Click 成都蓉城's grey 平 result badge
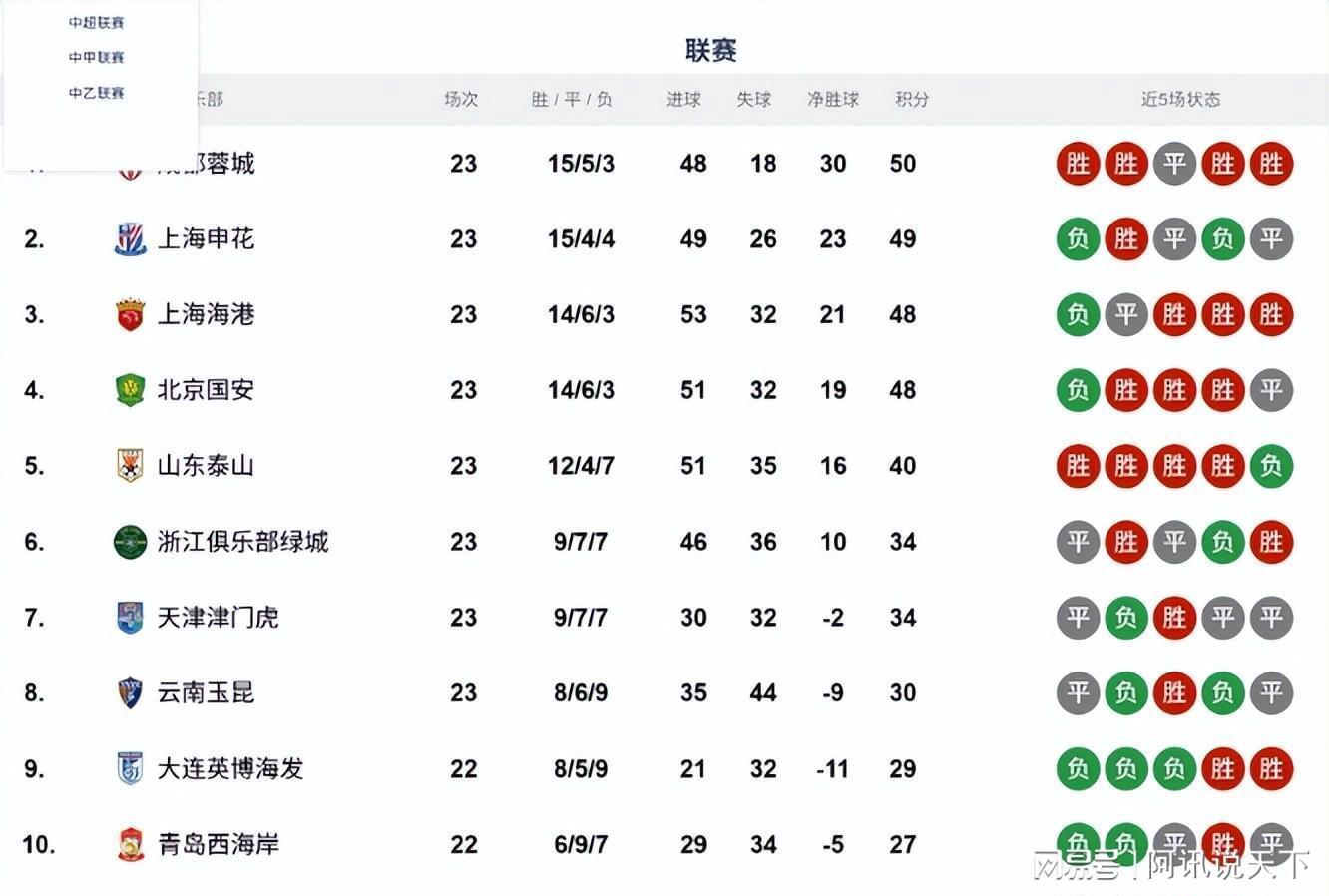The image size is (1329, 896). 1174,164
